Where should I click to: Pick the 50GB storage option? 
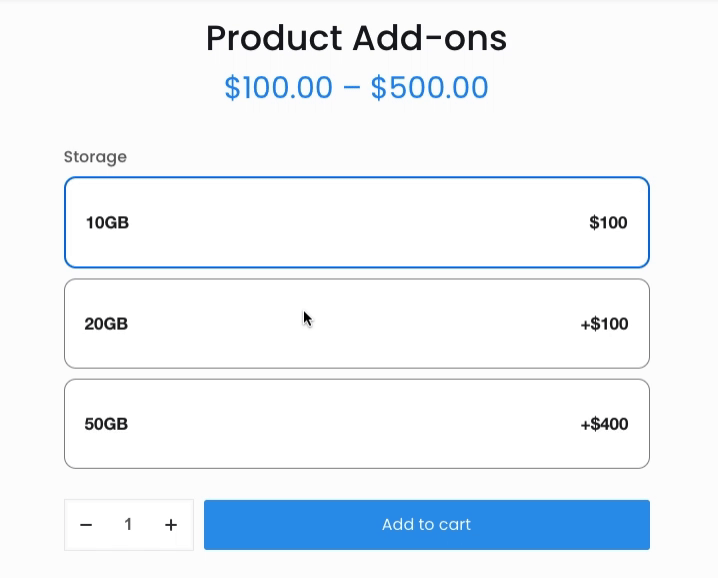[356, 424]
